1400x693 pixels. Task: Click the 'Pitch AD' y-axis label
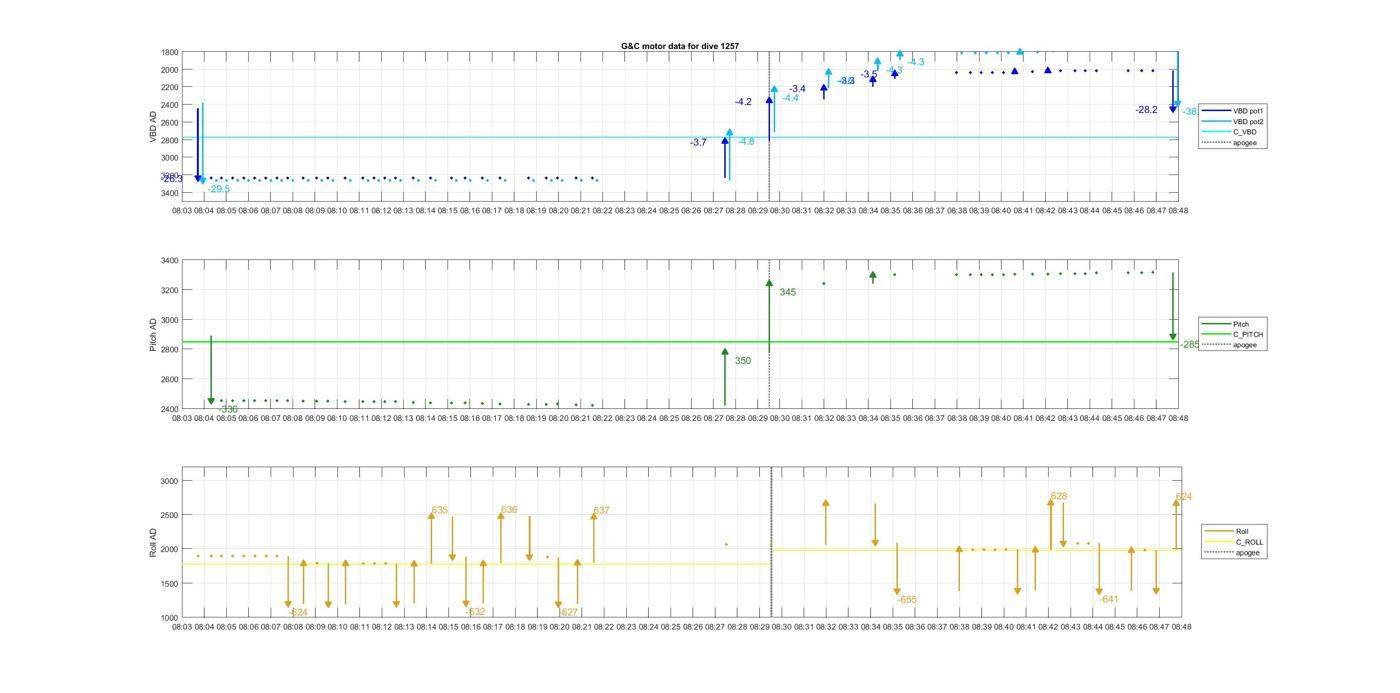click(x=154, y=335)
